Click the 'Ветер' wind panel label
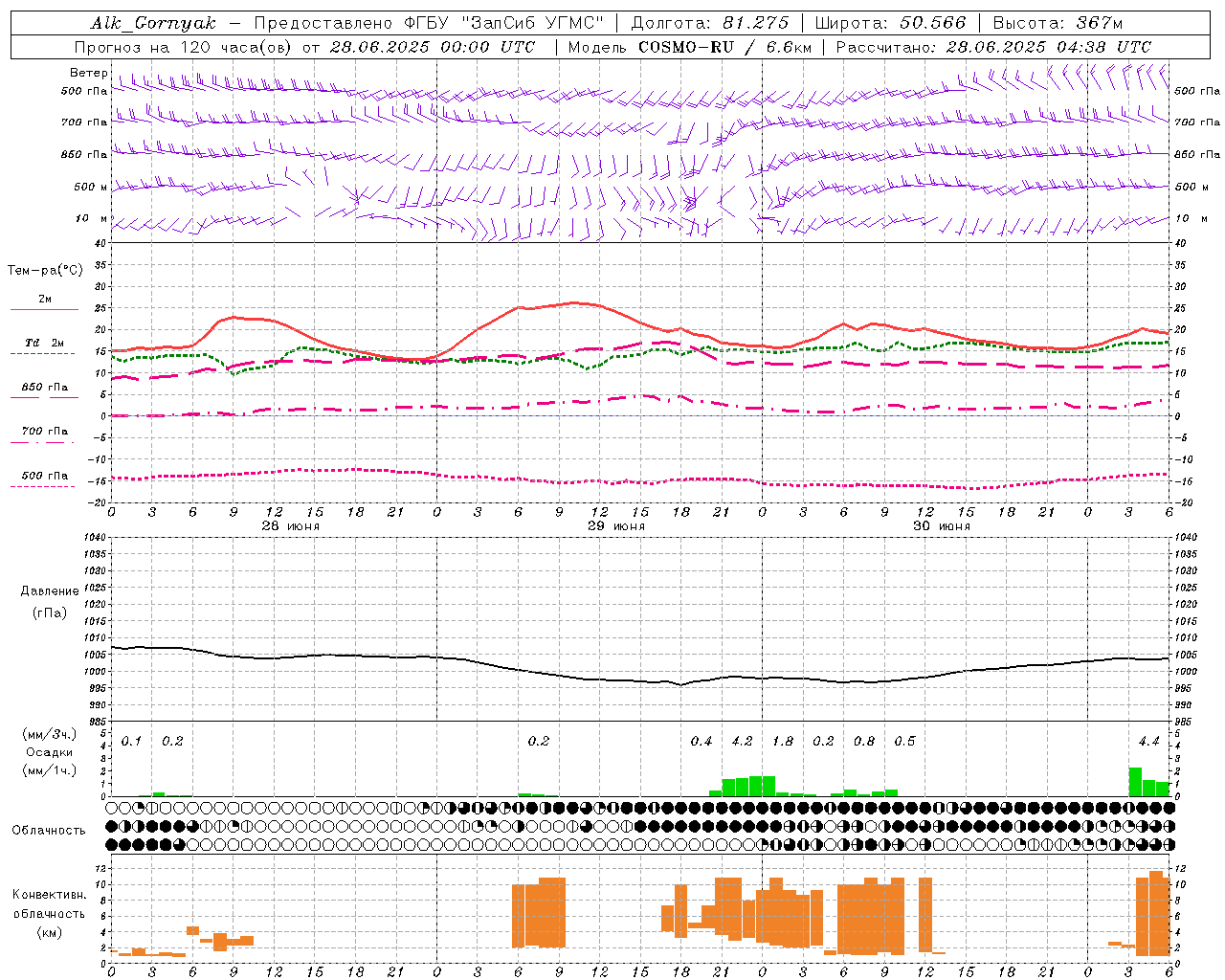The width and height of the screenshot is (1225, 980). pos(88,73)
